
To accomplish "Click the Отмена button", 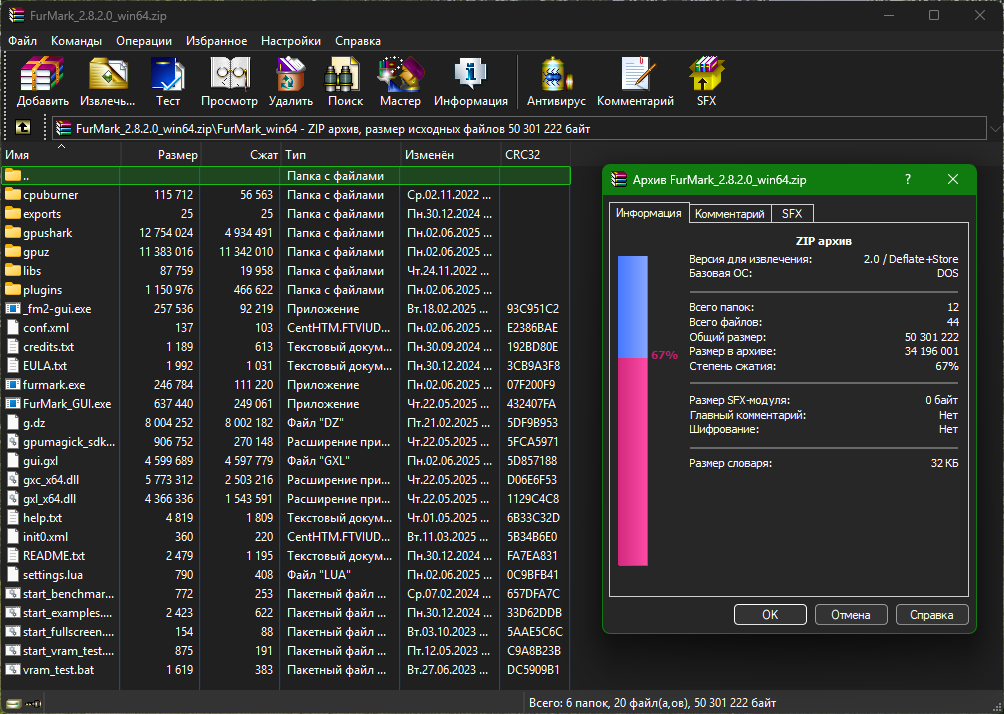I will coord(851,615).
